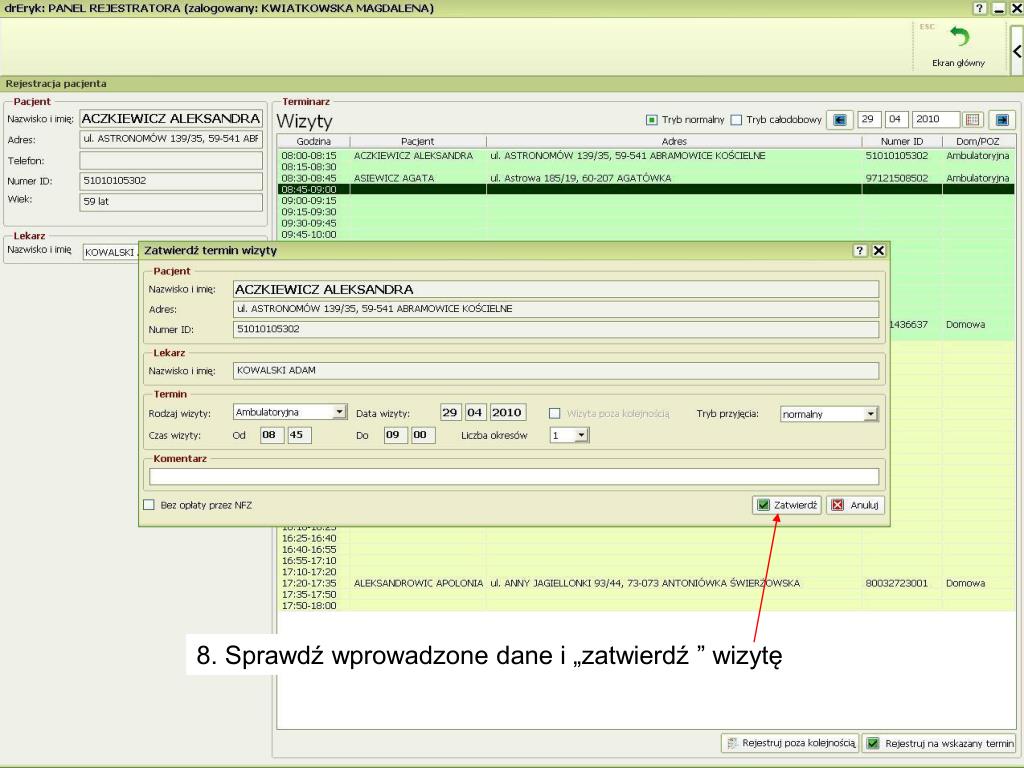1024x768 pixels.
Task: Go to the next day with the right arrow
Action: (x=1001, y=120)
